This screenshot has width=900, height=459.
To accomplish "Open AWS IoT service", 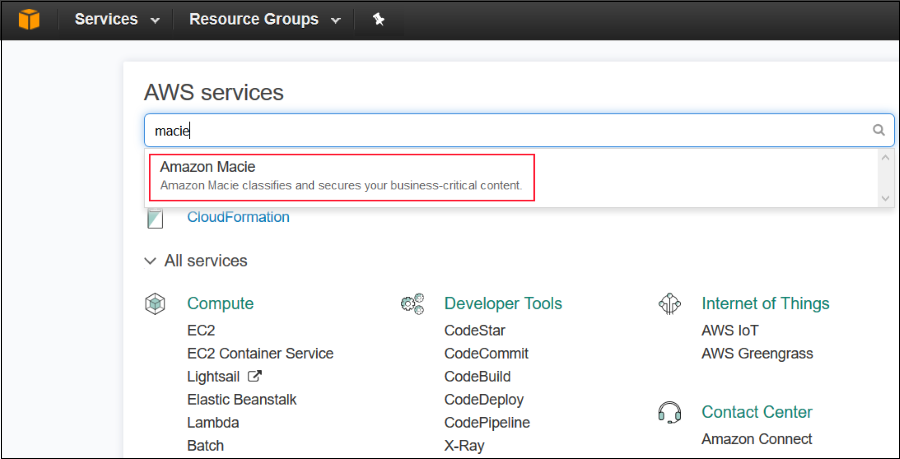I will tap(730, 330).
